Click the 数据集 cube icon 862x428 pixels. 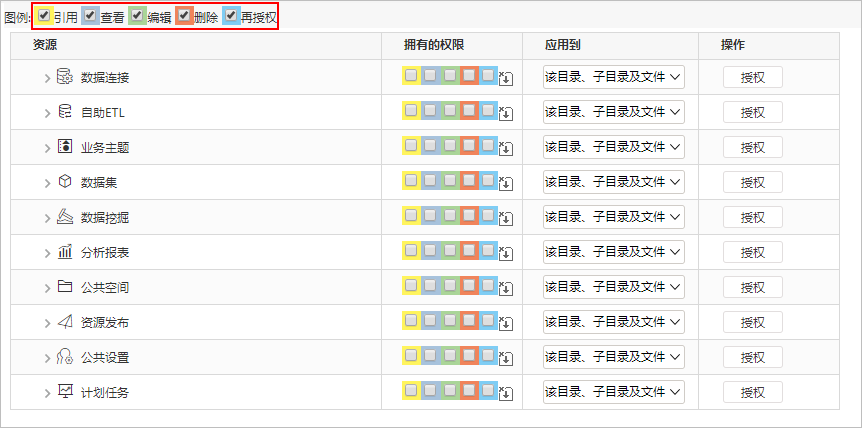pos(65,182)
